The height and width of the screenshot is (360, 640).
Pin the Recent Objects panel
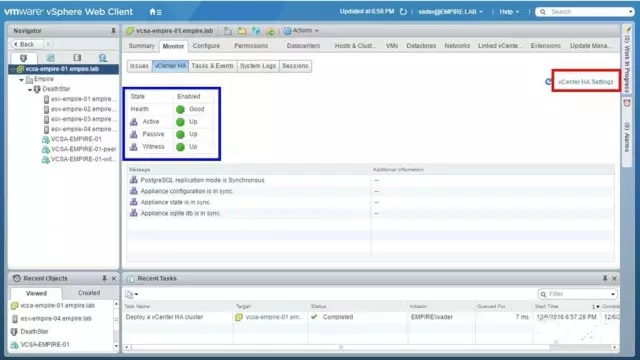(104, 278)
